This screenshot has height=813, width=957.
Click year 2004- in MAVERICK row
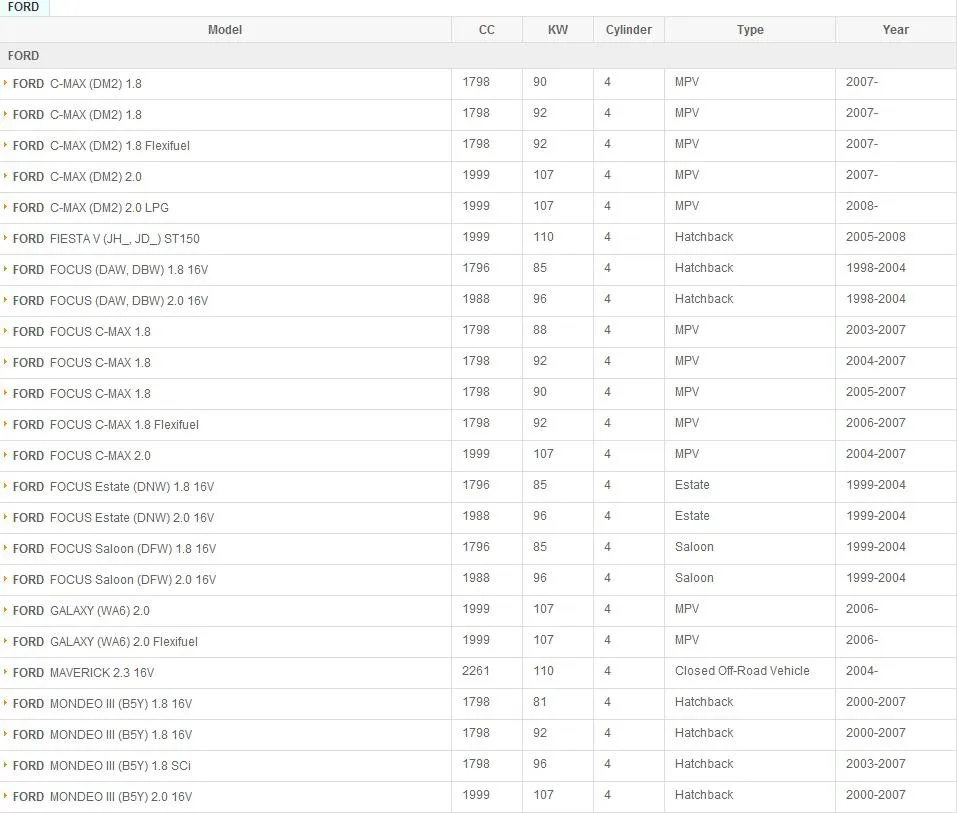(862, 671)
